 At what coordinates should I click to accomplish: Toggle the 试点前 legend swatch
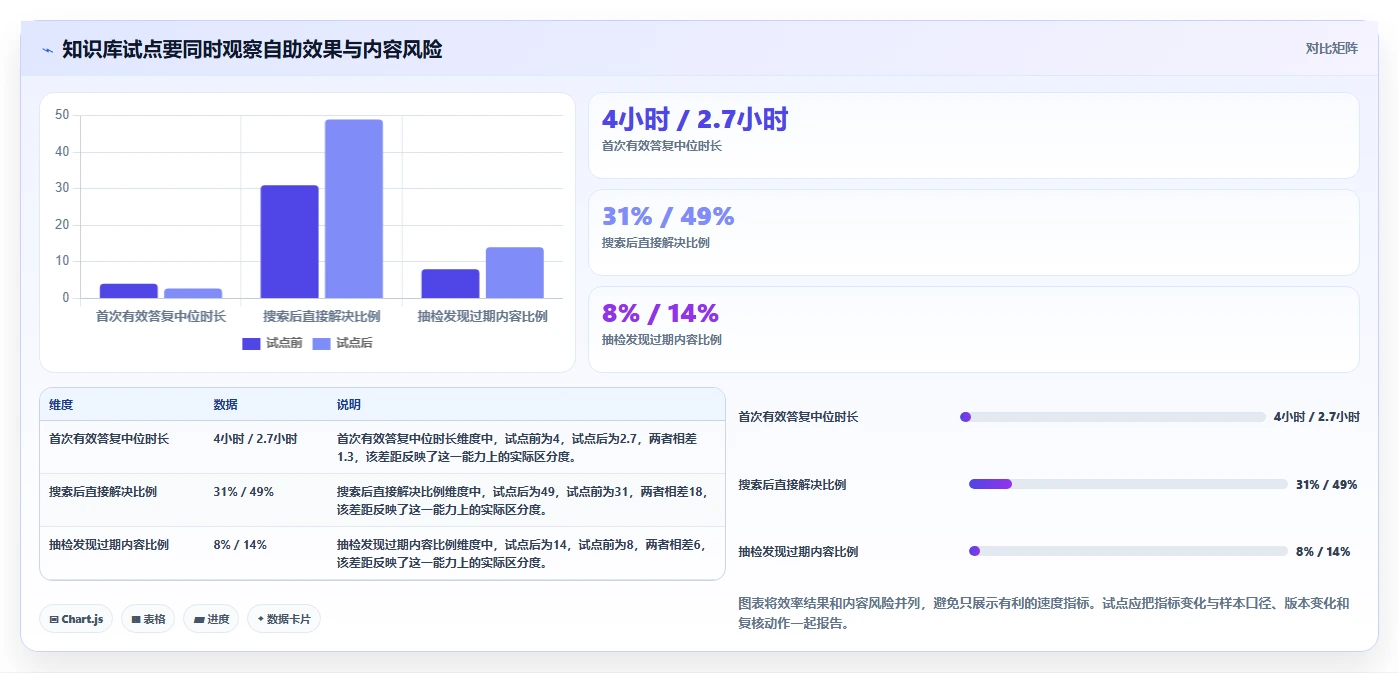tap(251, 343)
